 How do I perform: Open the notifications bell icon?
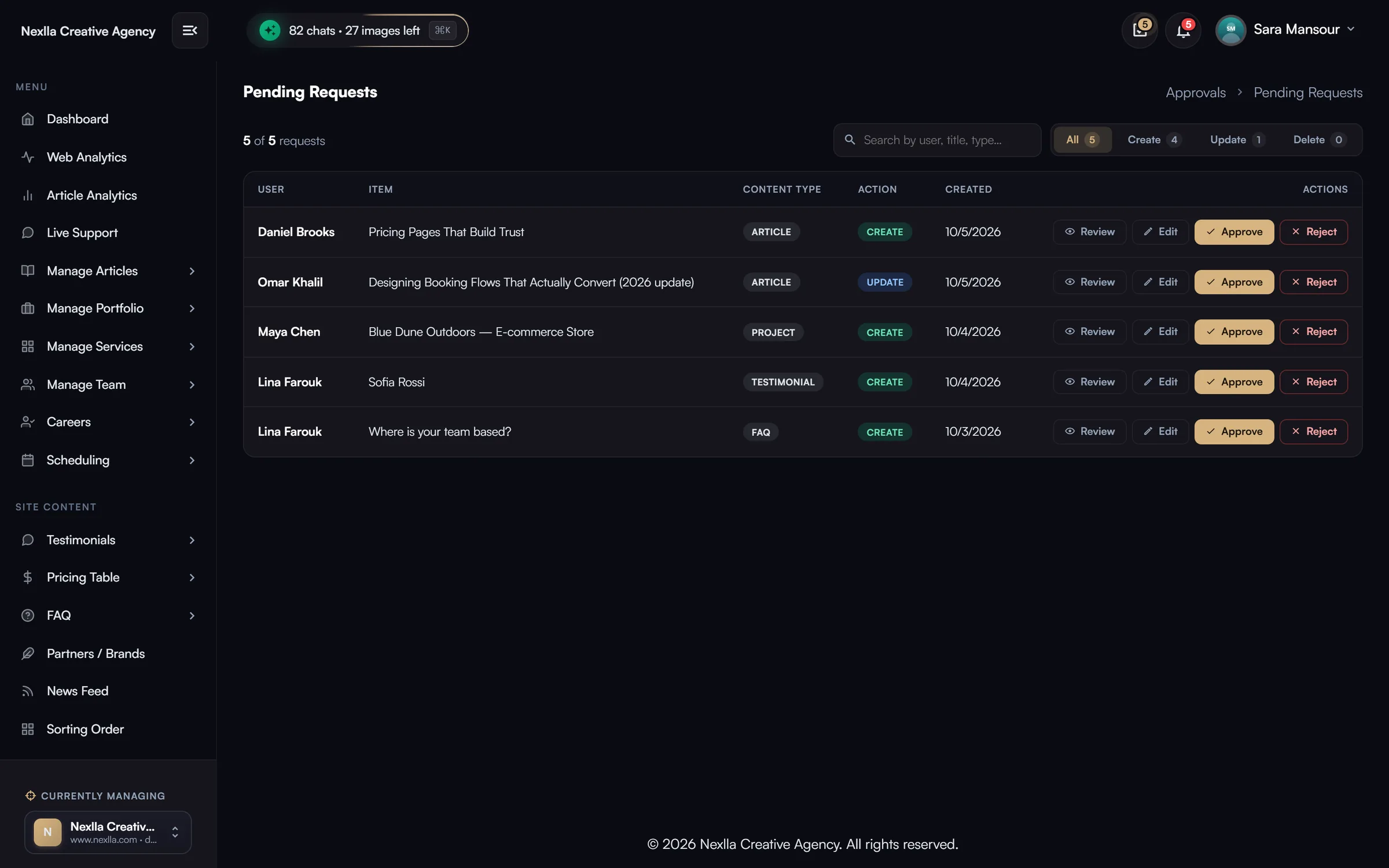1183,30
